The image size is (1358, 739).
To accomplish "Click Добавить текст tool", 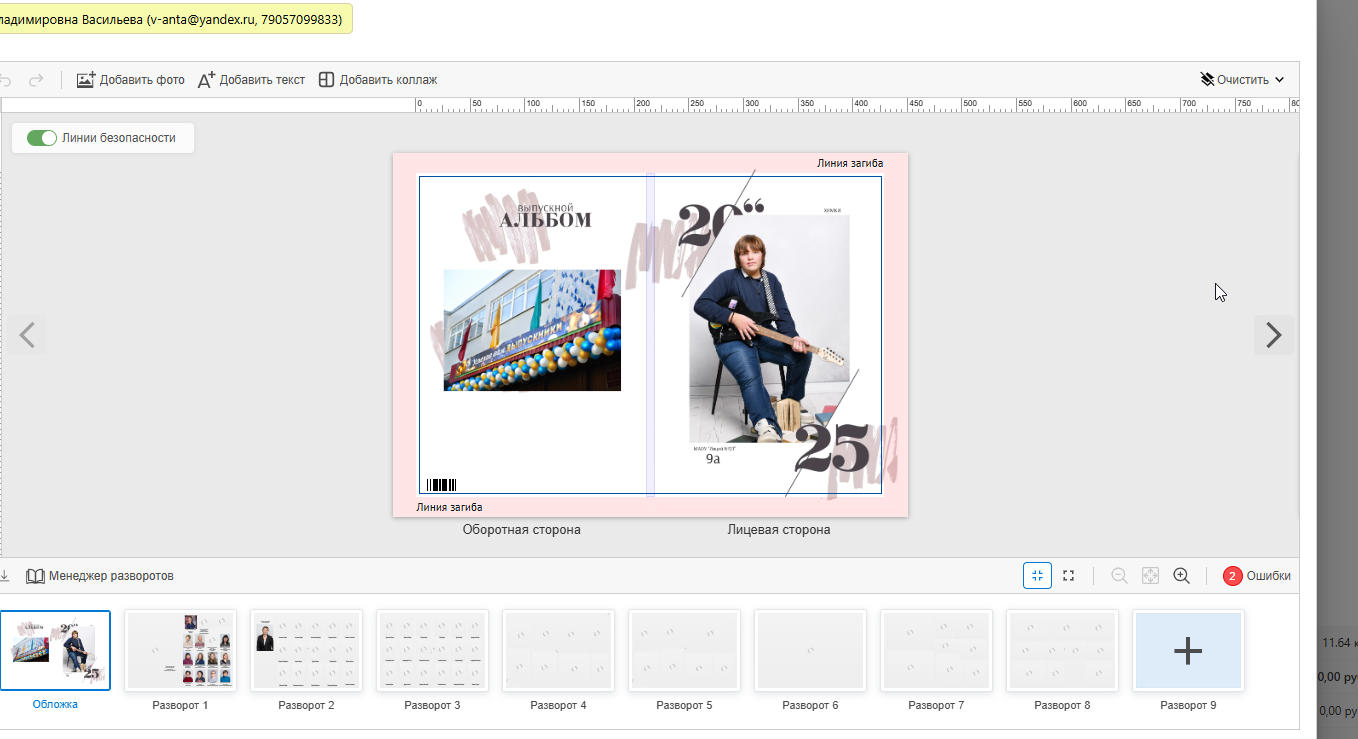I will click(251, 80).
